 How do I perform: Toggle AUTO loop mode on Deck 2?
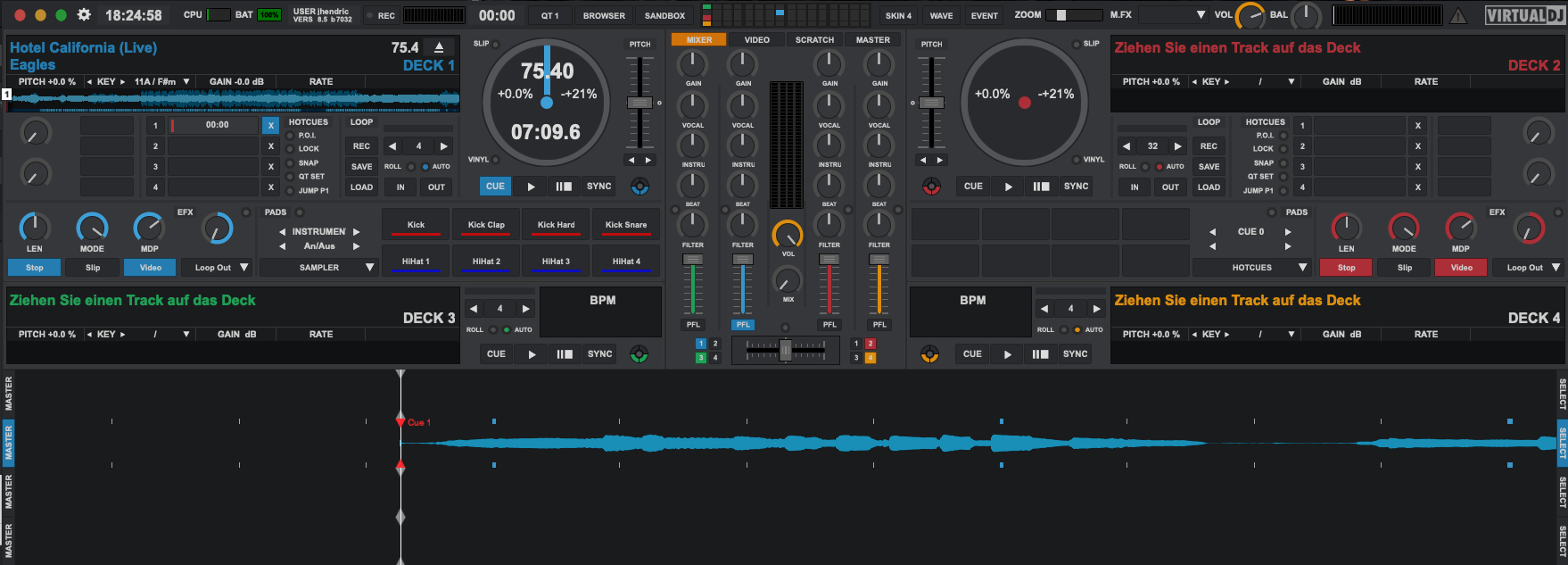pyautogui.click(x=1159, y=167)
